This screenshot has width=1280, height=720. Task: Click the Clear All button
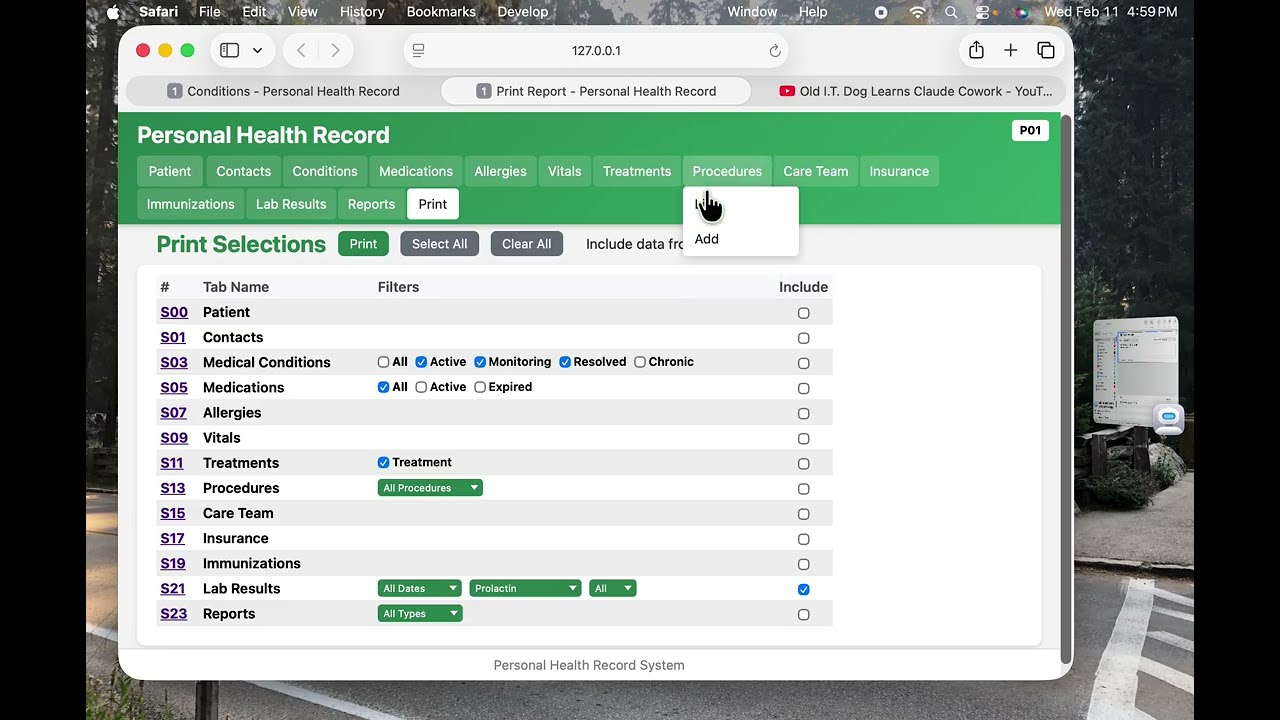(x=527, y=244)
